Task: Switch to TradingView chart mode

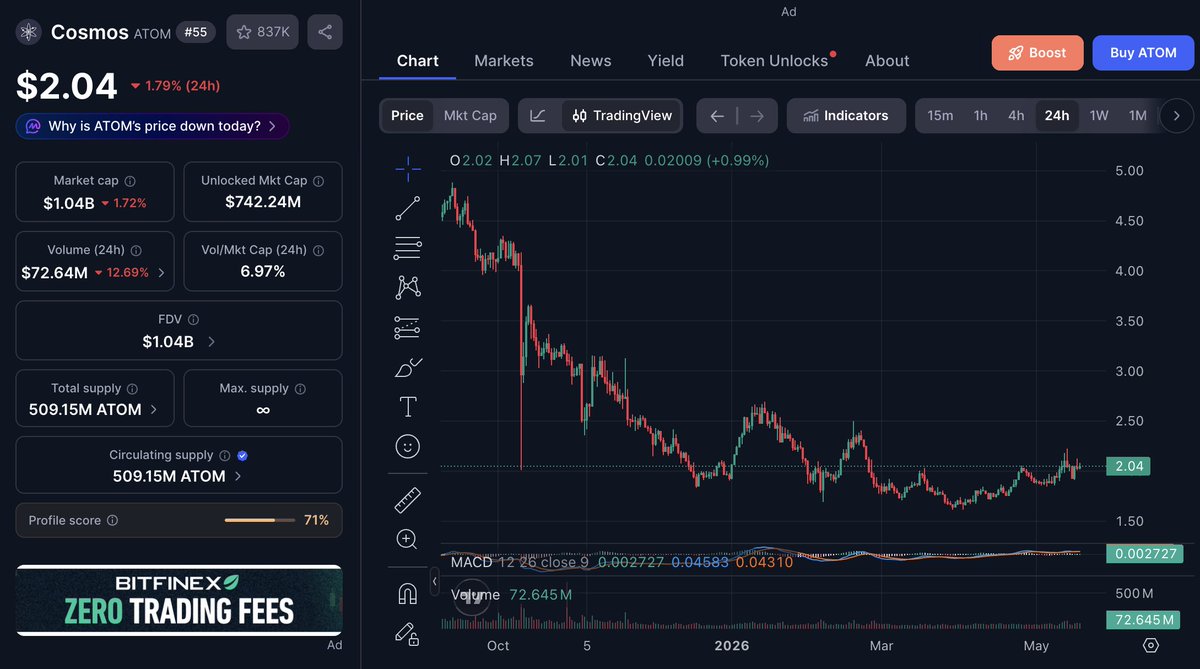Action: 622,116
